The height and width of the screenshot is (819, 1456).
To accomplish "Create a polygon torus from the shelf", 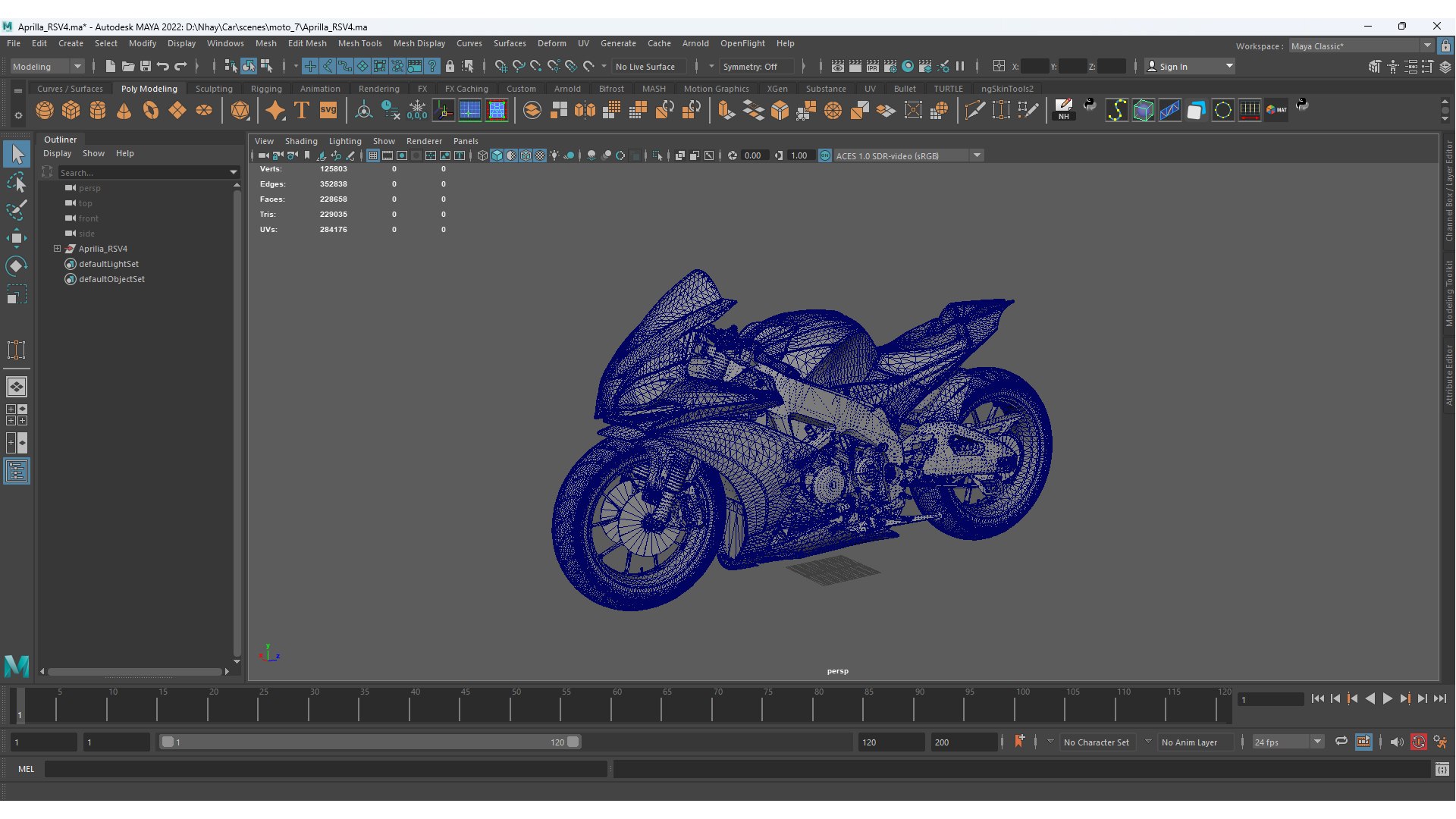I will (151, 111).
